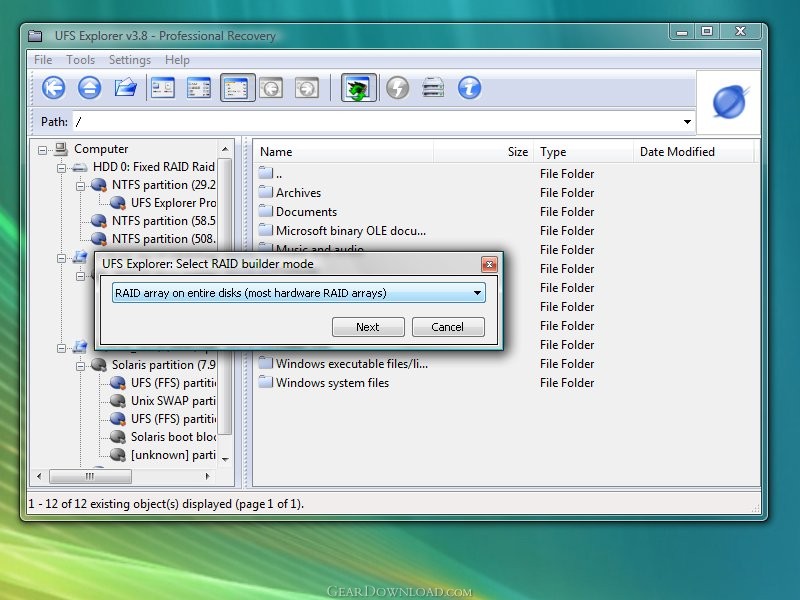Open the Path field dropdown arrow
Image resolution: width=800 pixels, height=600 pixels.
click(x=687, y=122)
